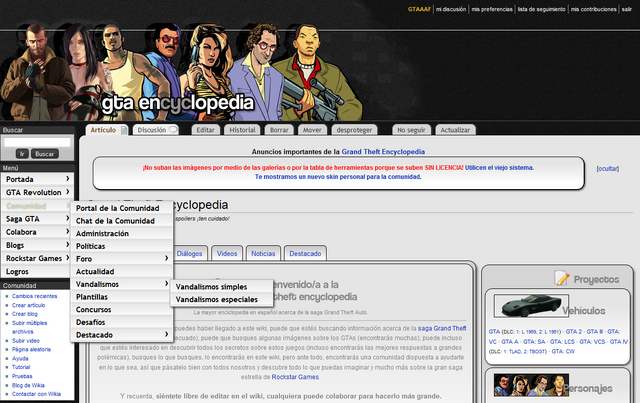Click the Cambios recientes sidebar link

coord(34,296)
